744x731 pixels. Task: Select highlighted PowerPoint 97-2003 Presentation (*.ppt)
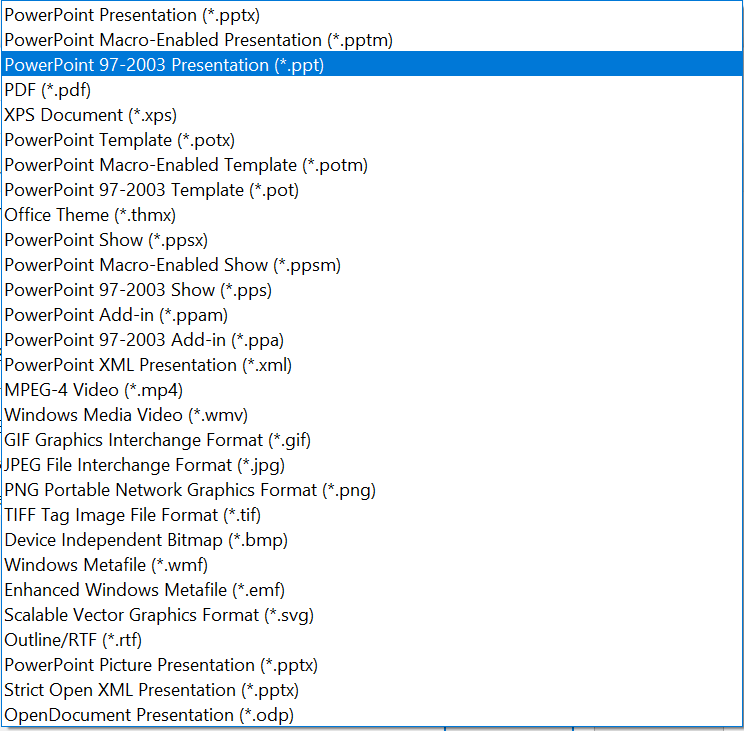pos(372,65)
